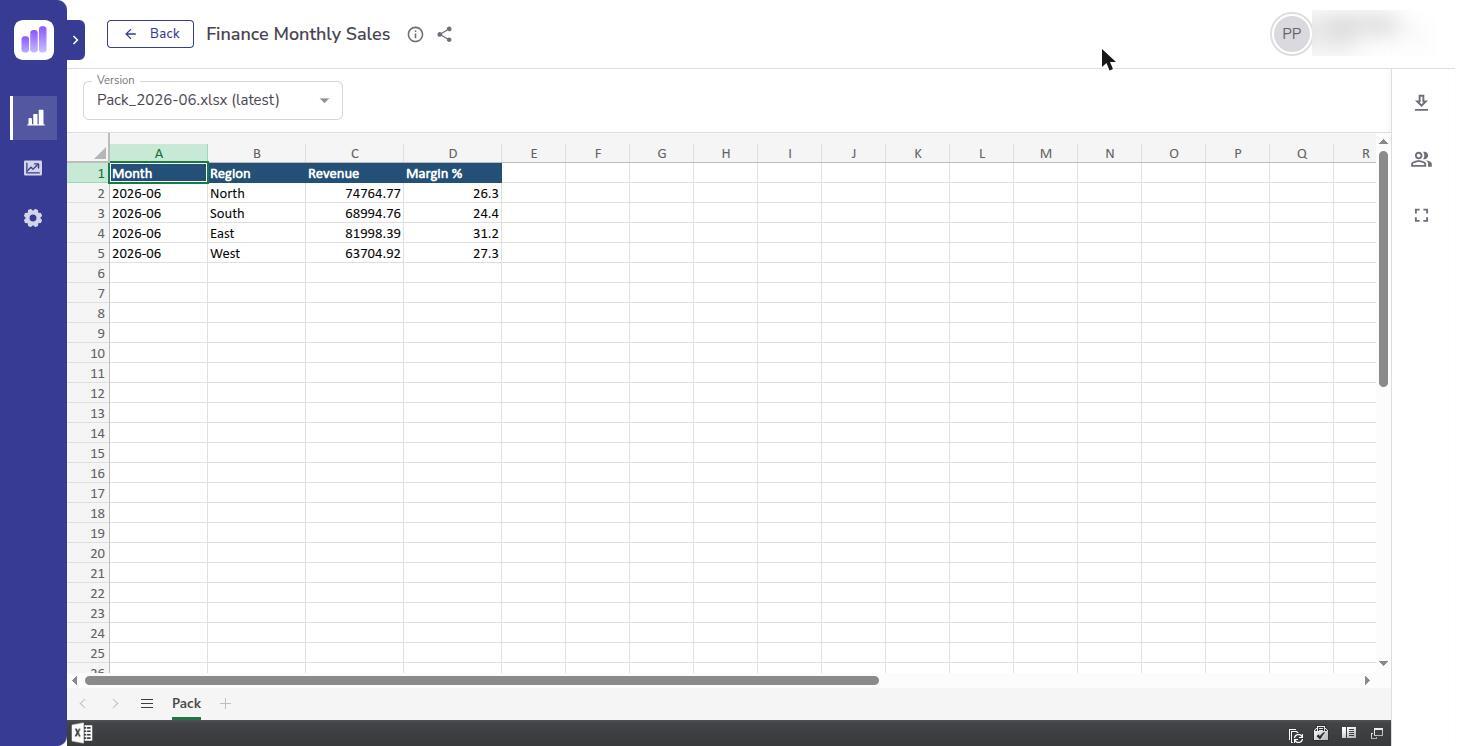Add a new sheet with plus icon

[x=225, y=704]
